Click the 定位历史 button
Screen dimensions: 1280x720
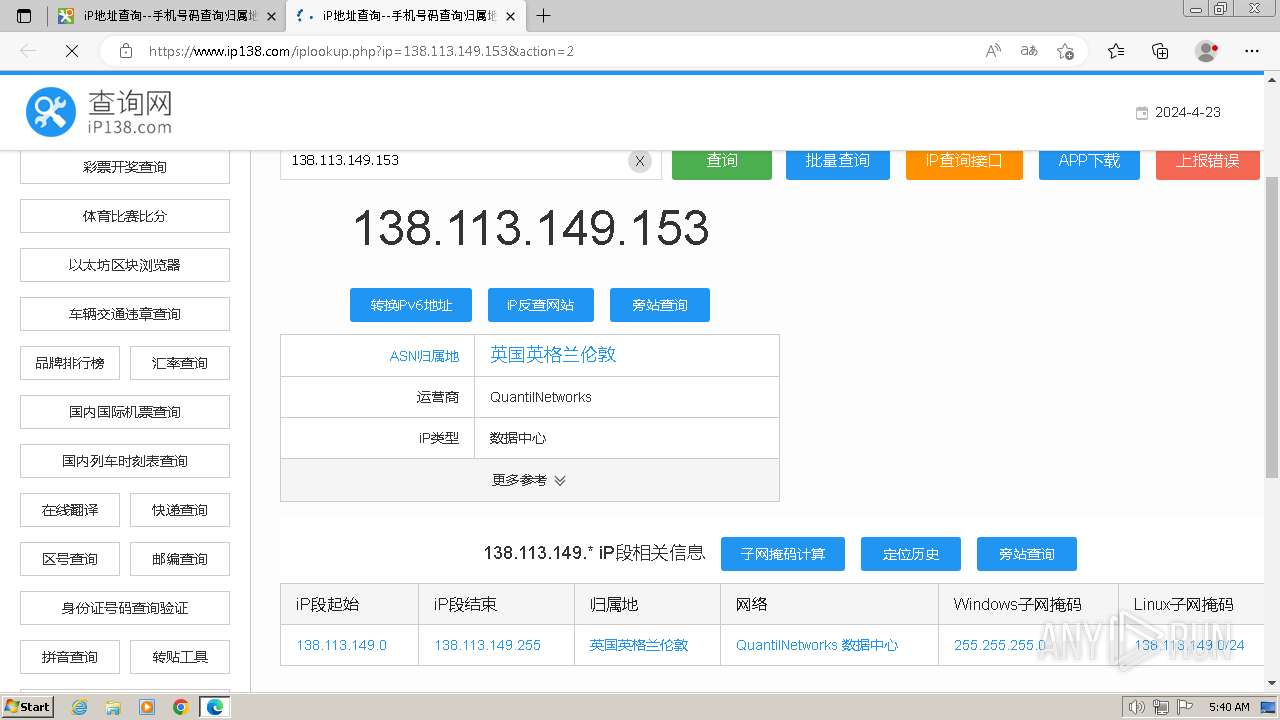pyautogui.click(x=911, y=554)
